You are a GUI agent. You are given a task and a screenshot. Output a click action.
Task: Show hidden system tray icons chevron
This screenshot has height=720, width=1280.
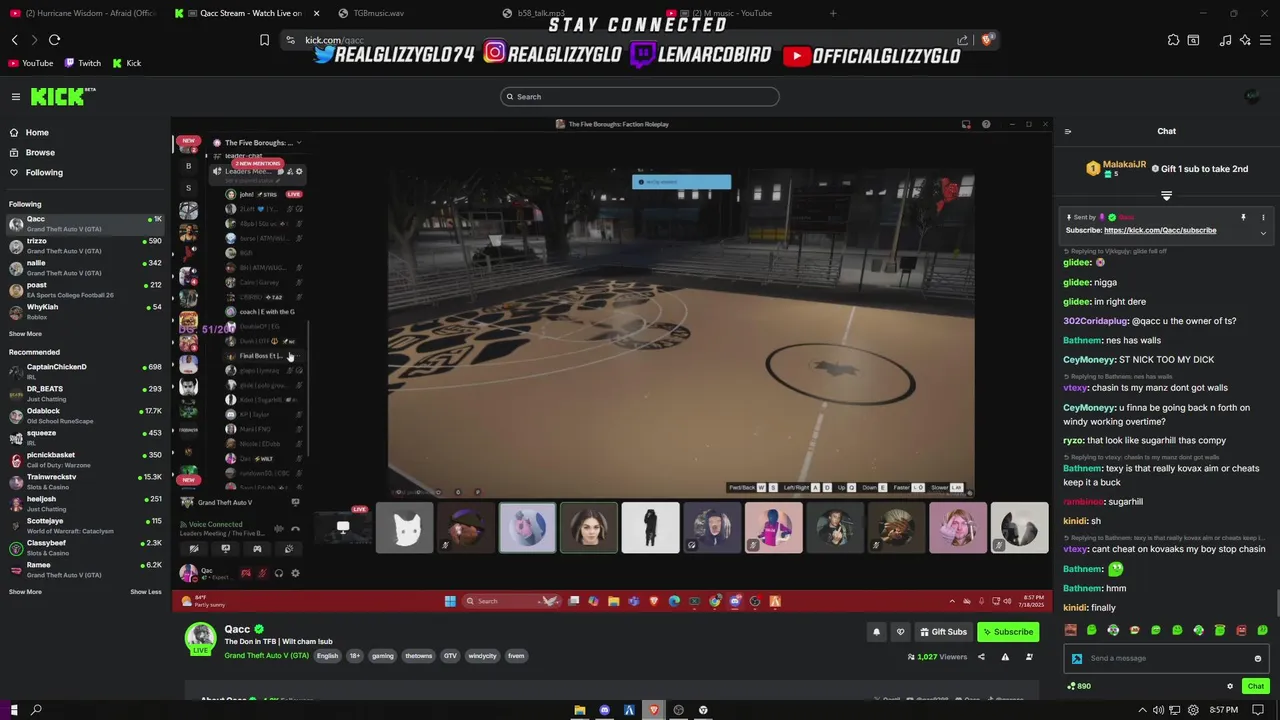coord(1142,710)
